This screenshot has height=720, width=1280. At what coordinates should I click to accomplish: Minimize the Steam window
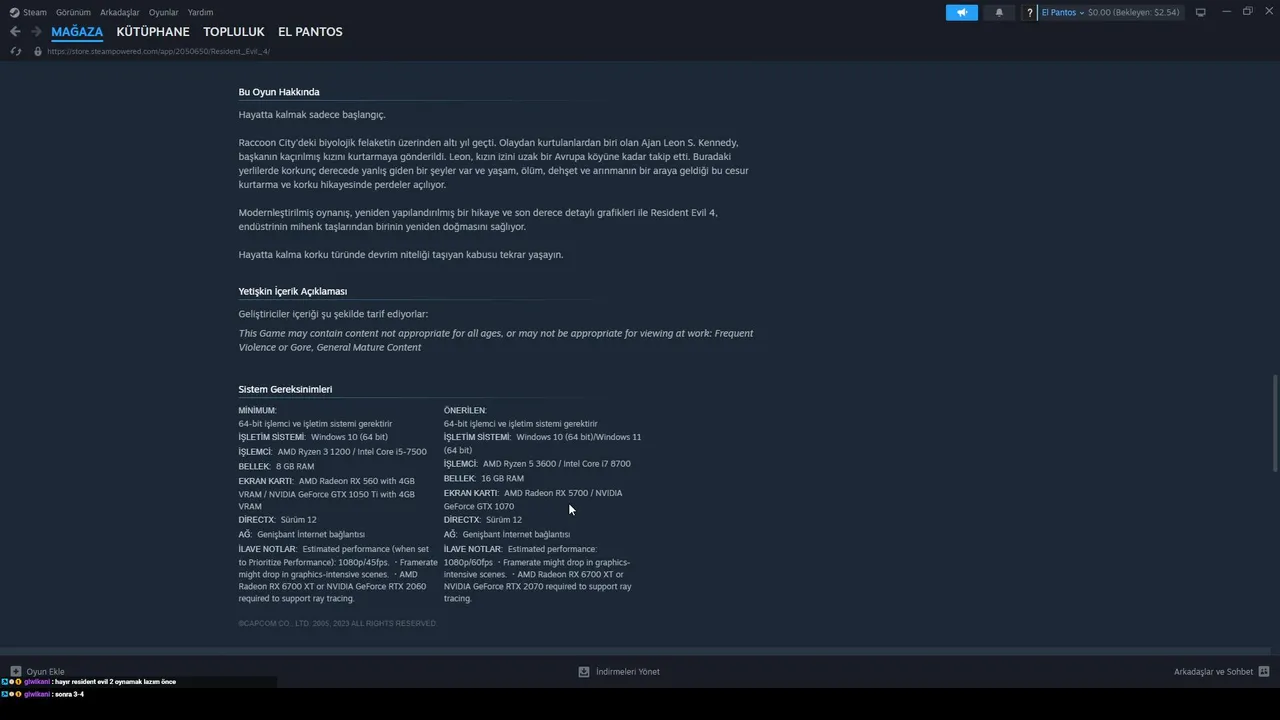1226,11
